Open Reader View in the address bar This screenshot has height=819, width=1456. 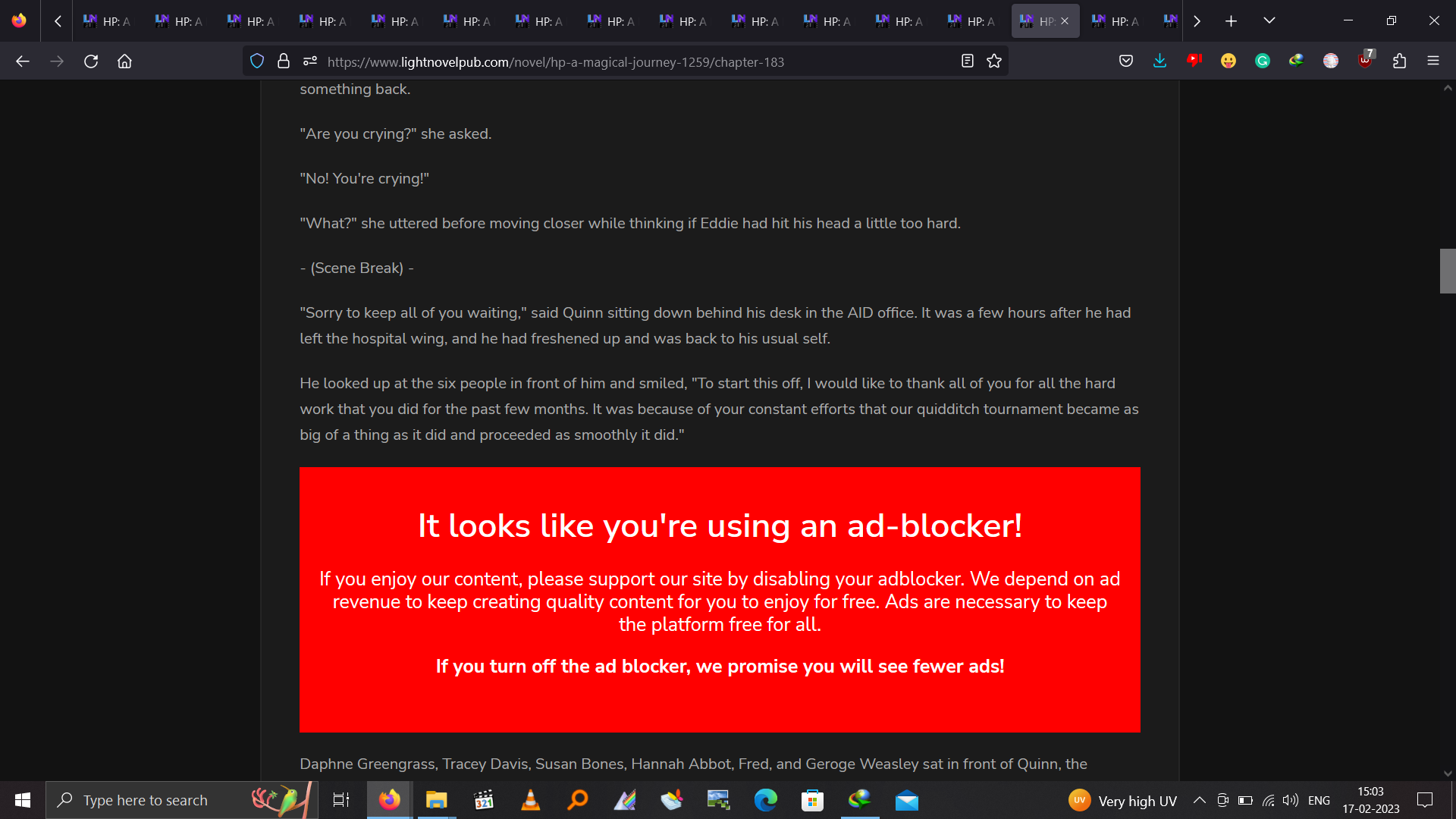point(967,61)
